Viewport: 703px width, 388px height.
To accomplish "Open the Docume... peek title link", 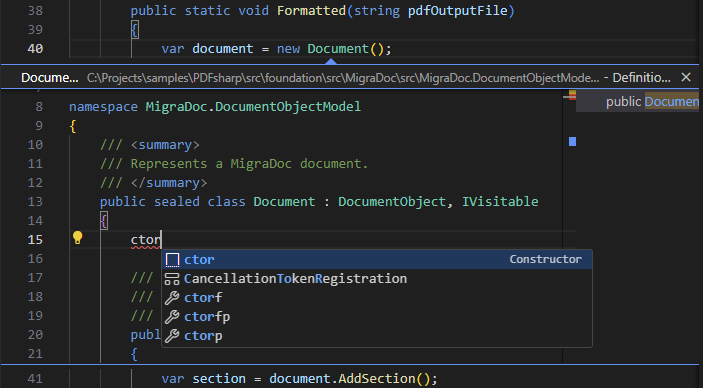I will [x=49, y=78].
